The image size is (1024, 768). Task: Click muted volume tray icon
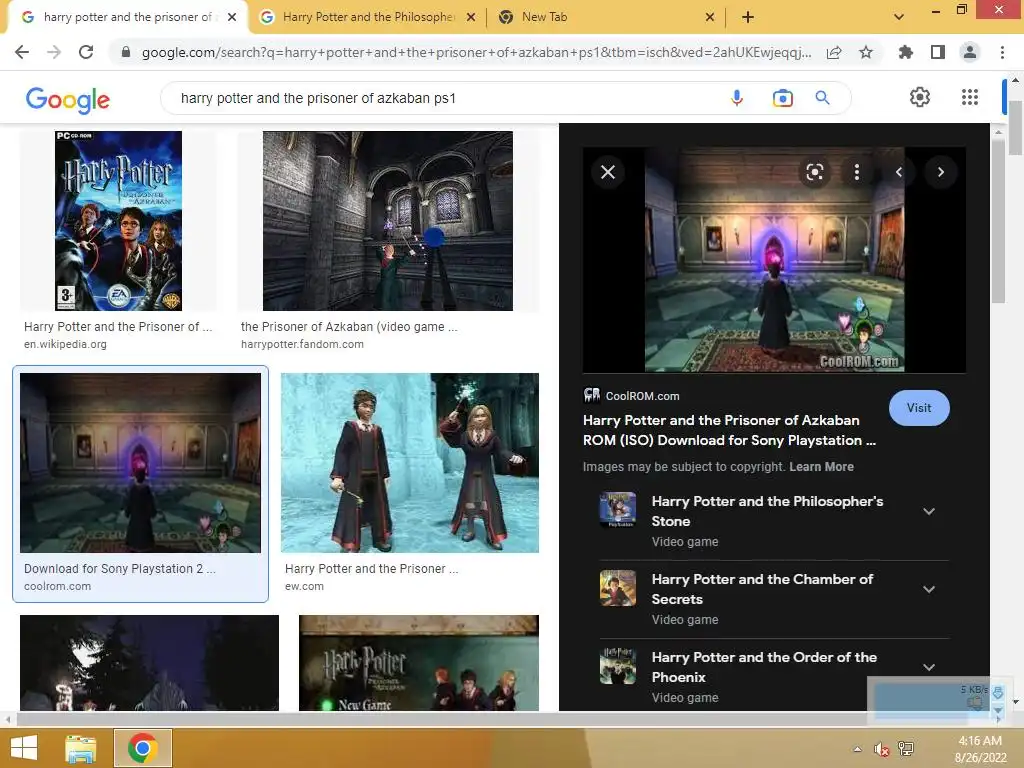tap(882, 750)
